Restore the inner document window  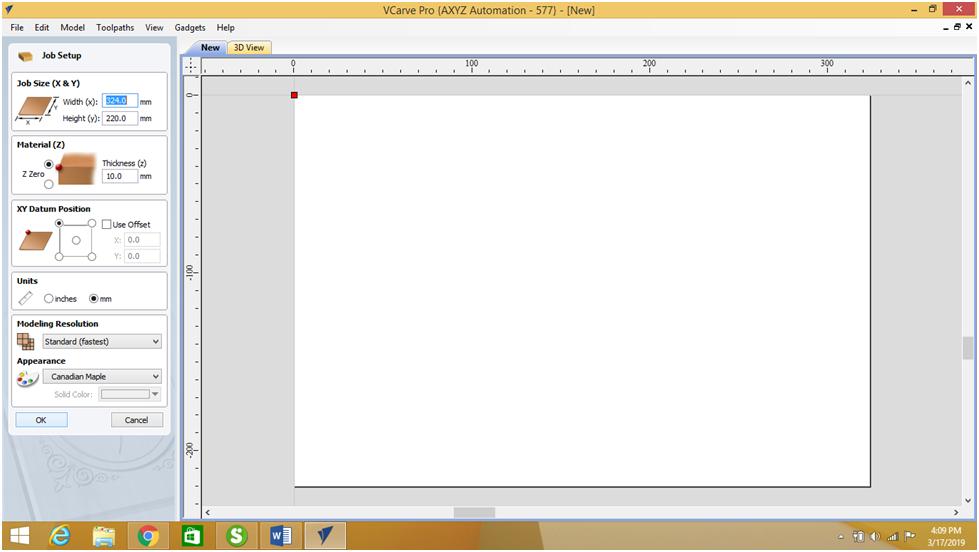957,27
